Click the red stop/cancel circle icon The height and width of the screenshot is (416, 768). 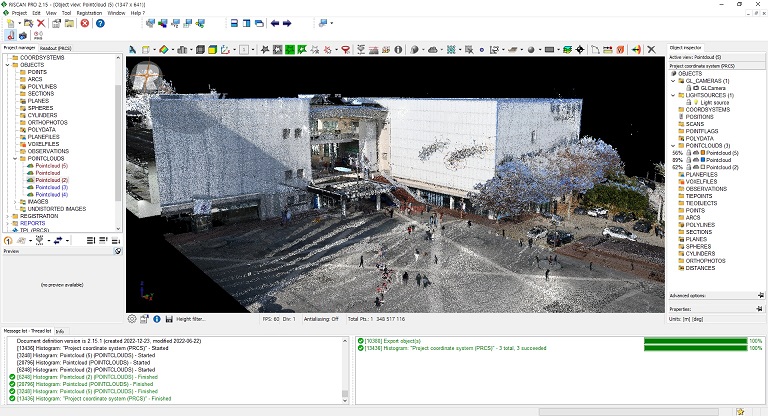(85, 23)
